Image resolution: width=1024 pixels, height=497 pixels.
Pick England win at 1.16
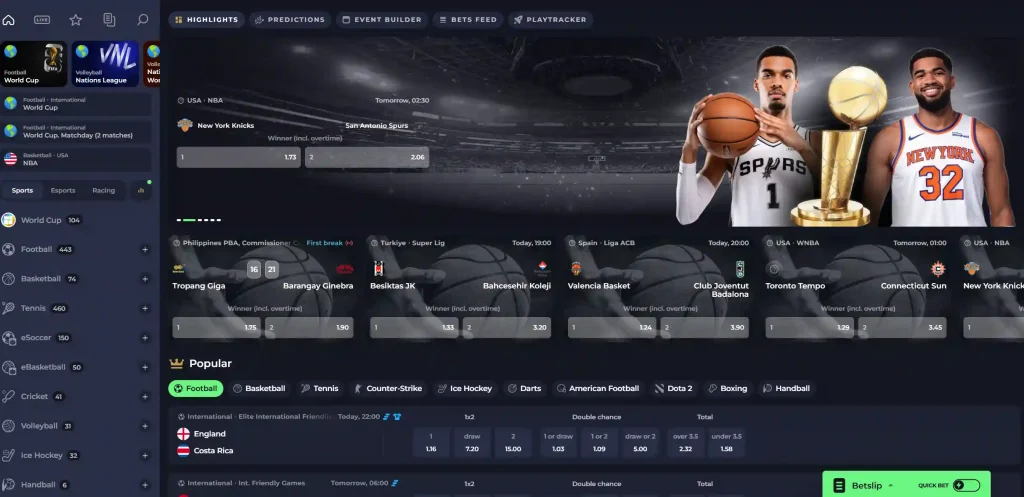point(431,442)
